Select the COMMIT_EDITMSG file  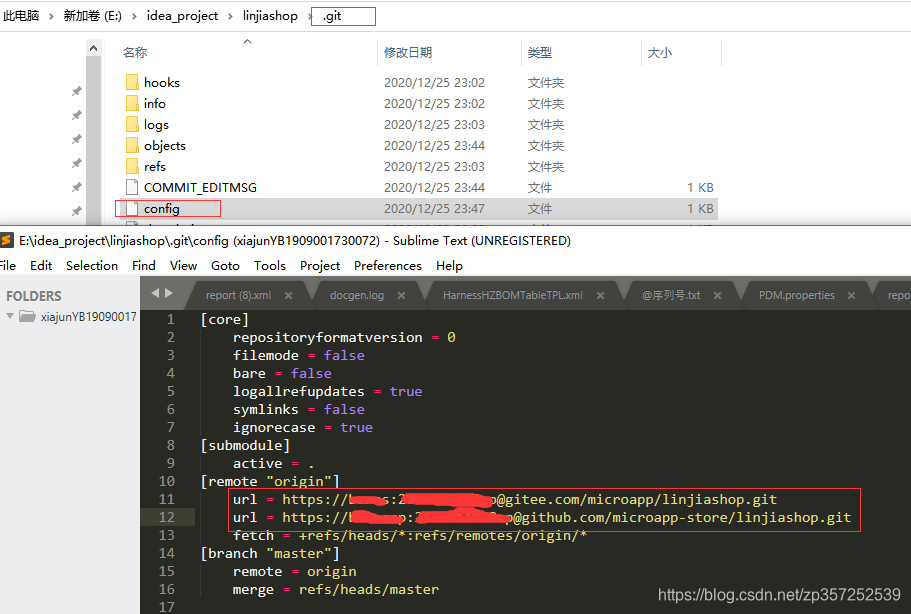point(197,187)
